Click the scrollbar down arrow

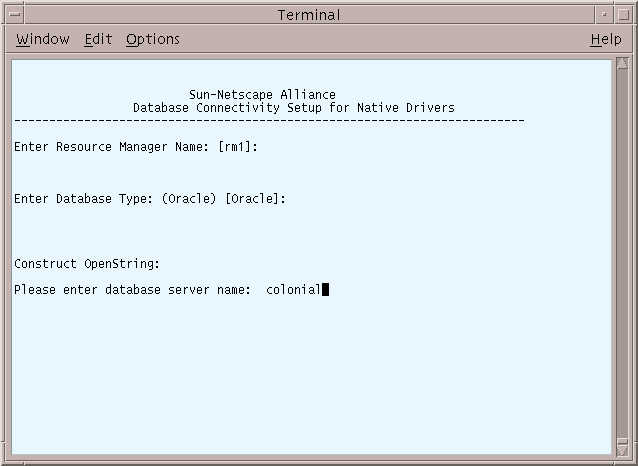coord(622,449)
